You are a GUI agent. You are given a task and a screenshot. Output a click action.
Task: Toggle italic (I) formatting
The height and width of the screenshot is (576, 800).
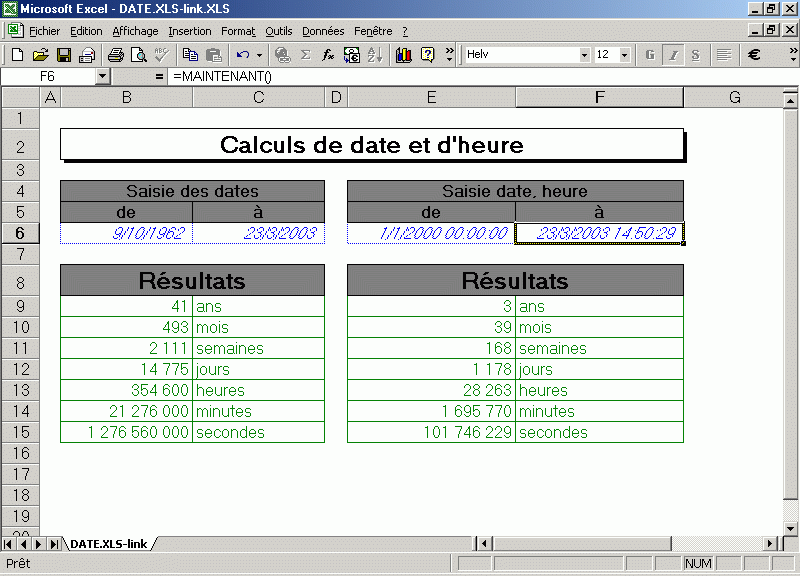pos(673,55)
